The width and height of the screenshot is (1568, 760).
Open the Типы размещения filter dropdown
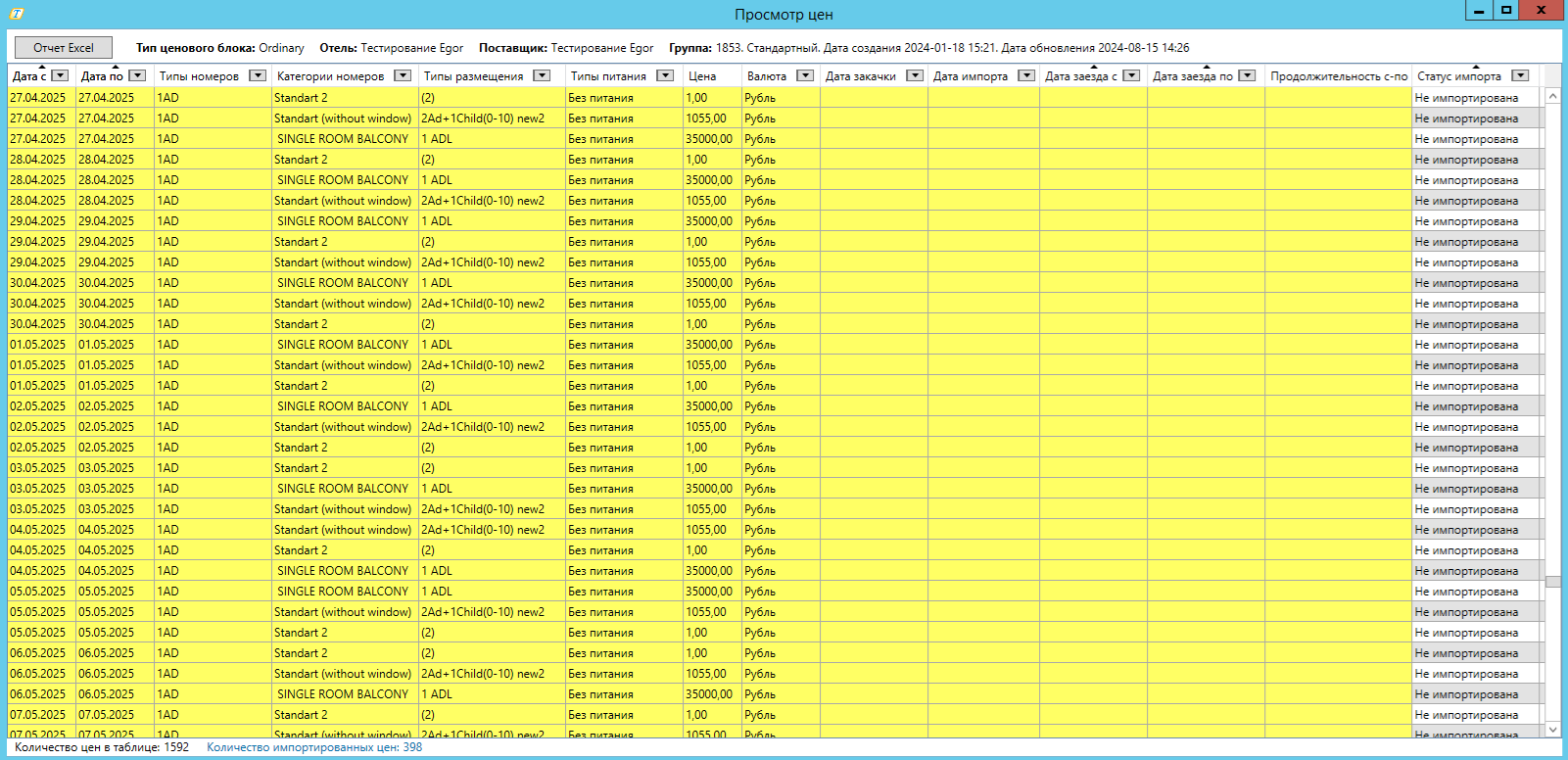pos(542,75)
